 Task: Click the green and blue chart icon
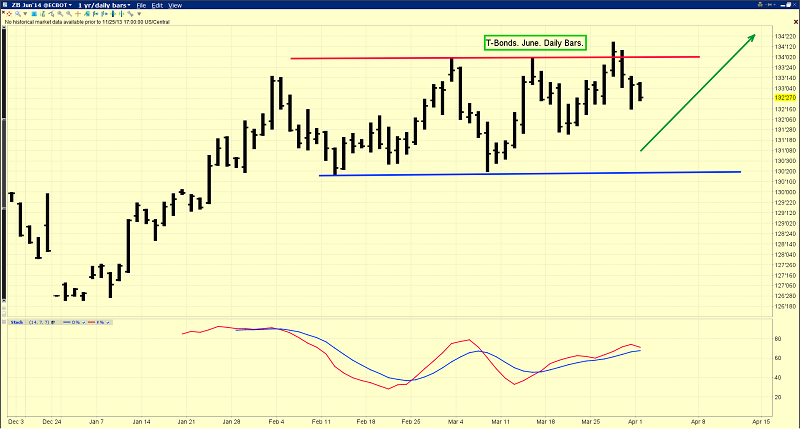[x=87, y=14]
